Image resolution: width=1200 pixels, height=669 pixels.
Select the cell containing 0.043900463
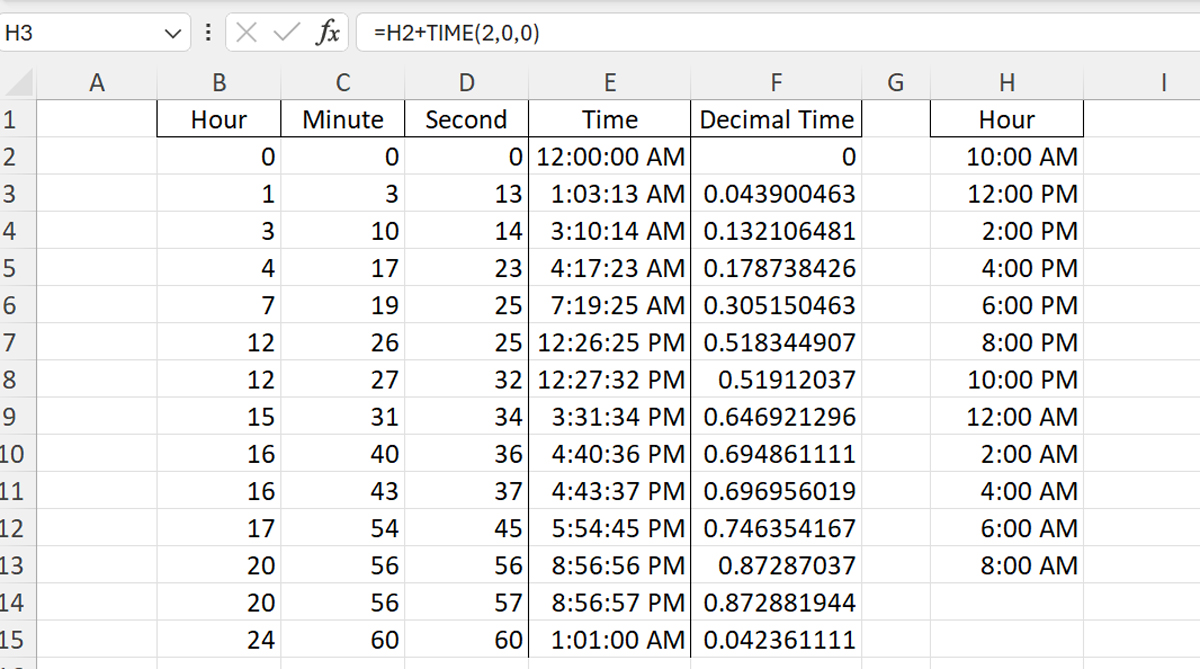(777, 194)
